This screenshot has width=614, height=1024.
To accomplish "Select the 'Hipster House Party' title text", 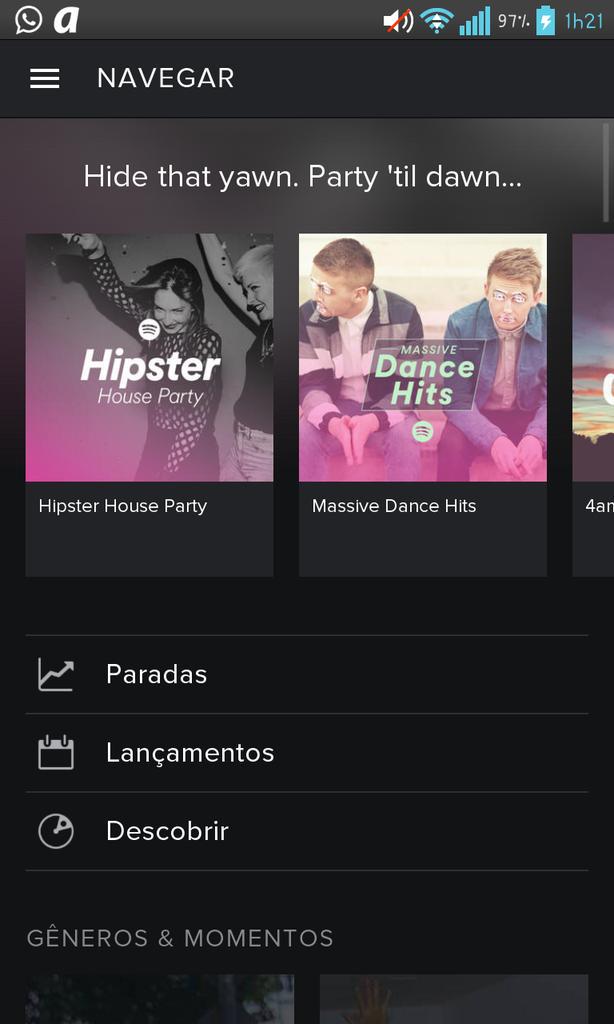I will coord(123,506).
